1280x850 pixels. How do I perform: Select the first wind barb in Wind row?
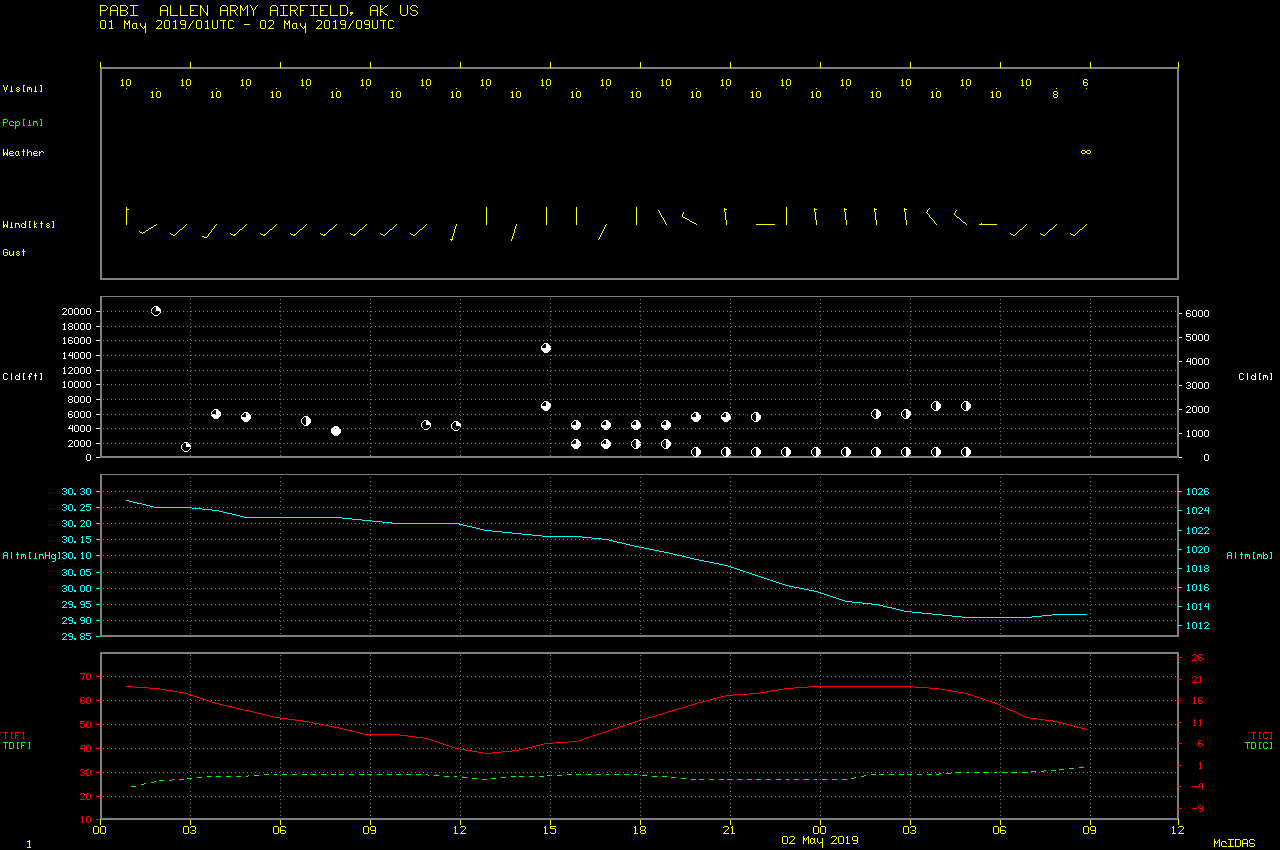pos(127,215)
